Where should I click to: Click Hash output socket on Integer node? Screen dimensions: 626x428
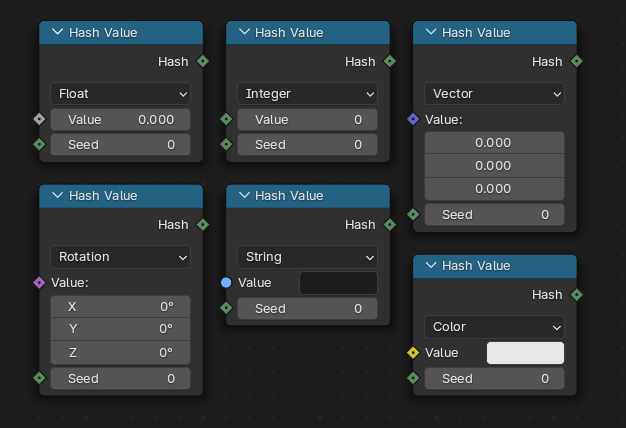point(390,61)
